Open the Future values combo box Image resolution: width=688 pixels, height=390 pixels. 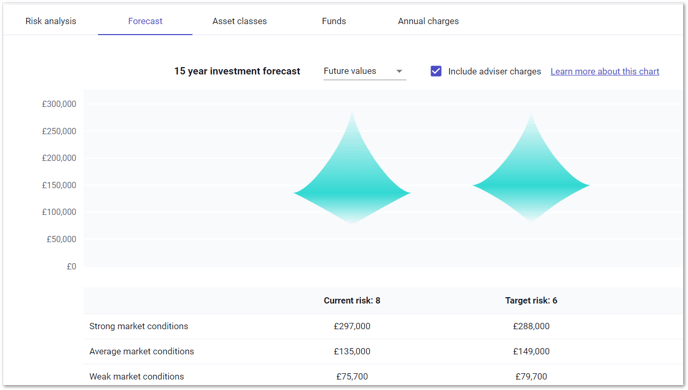[x=365, y=71]
